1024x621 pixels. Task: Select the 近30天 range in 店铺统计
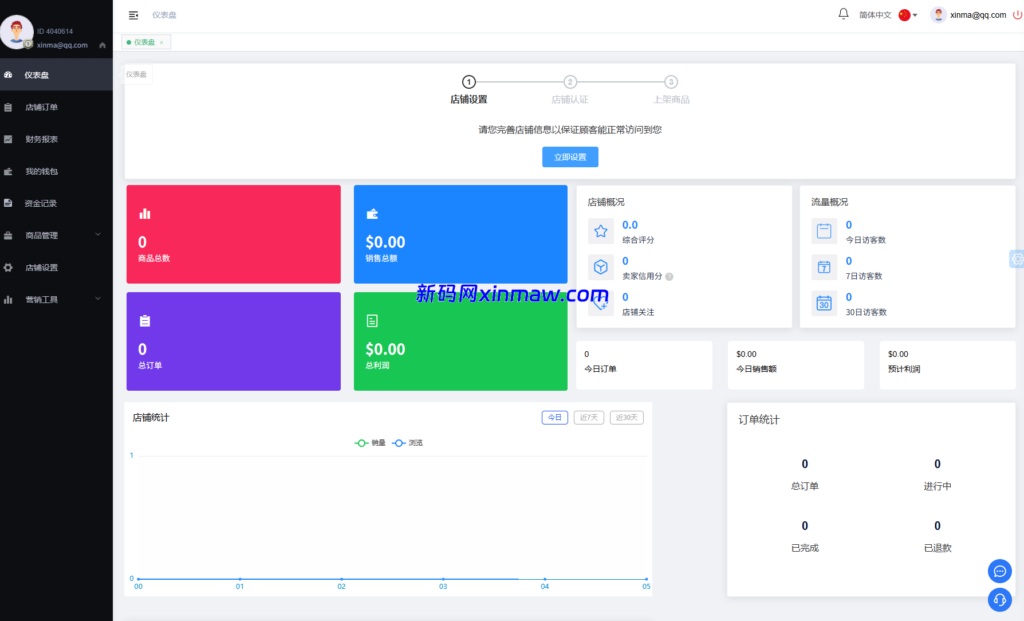pos(626,417)
